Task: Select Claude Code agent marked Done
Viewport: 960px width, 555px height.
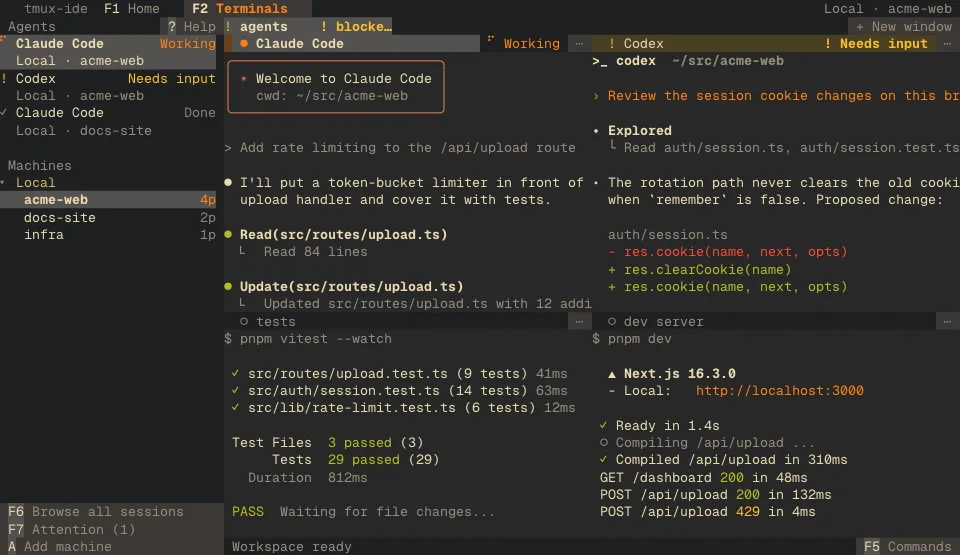Action: [108, 121]
